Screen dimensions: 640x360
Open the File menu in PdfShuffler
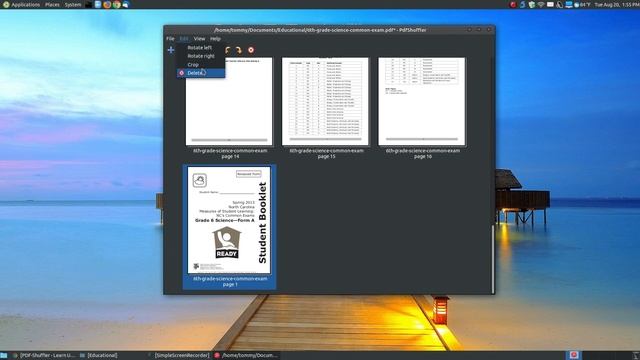170,39
